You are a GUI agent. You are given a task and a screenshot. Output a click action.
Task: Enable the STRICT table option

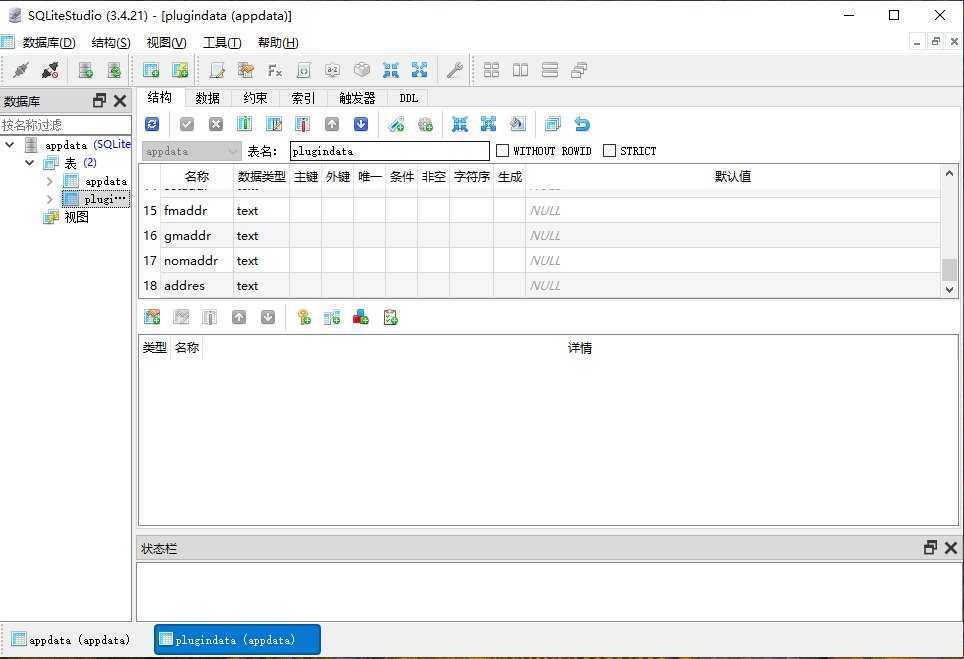(609, 150)
